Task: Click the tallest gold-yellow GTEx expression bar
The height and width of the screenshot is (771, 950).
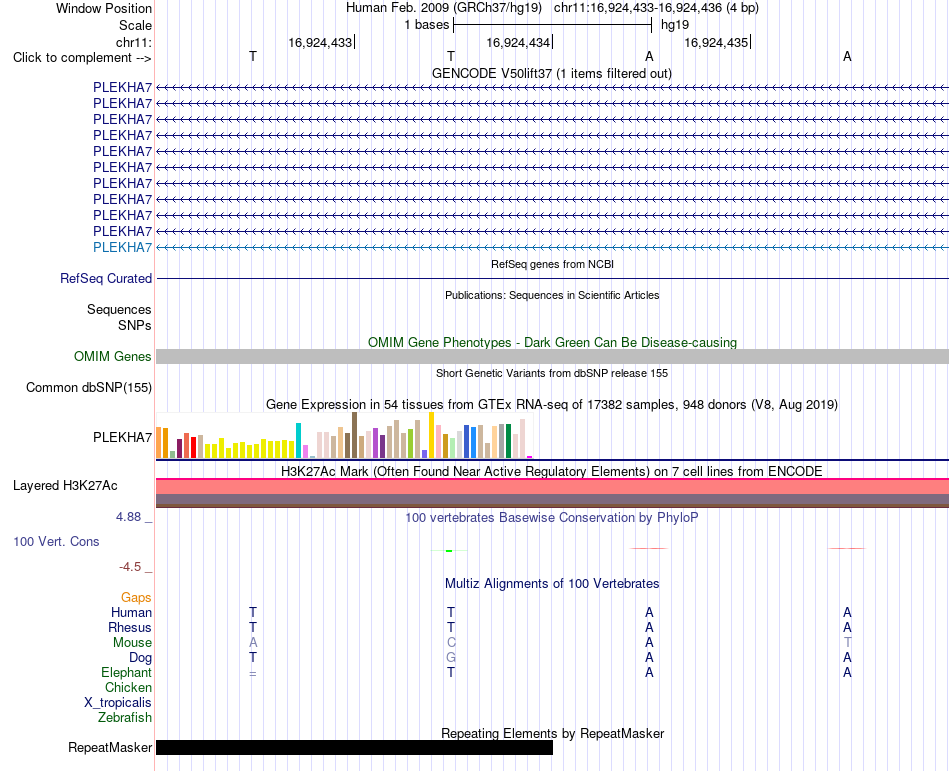Action: (x=431, y=435)
